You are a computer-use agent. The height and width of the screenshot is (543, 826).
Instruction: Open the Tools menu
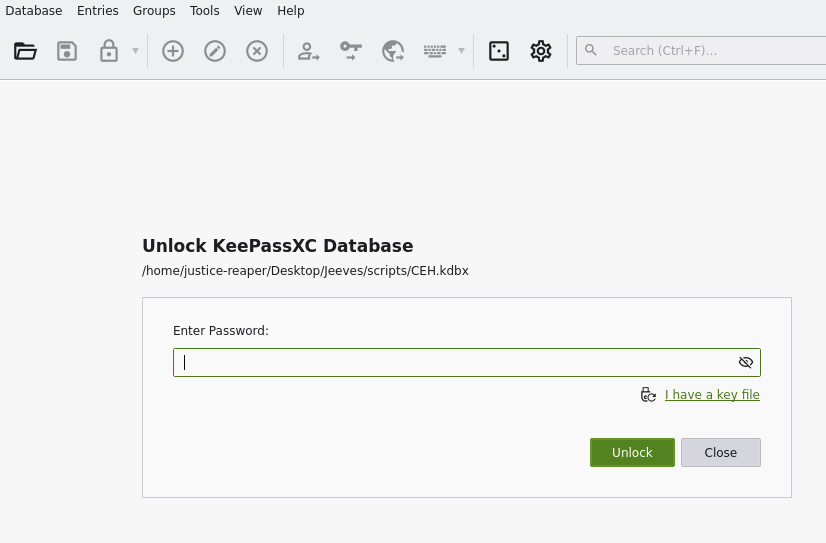(x=204, y=11)
